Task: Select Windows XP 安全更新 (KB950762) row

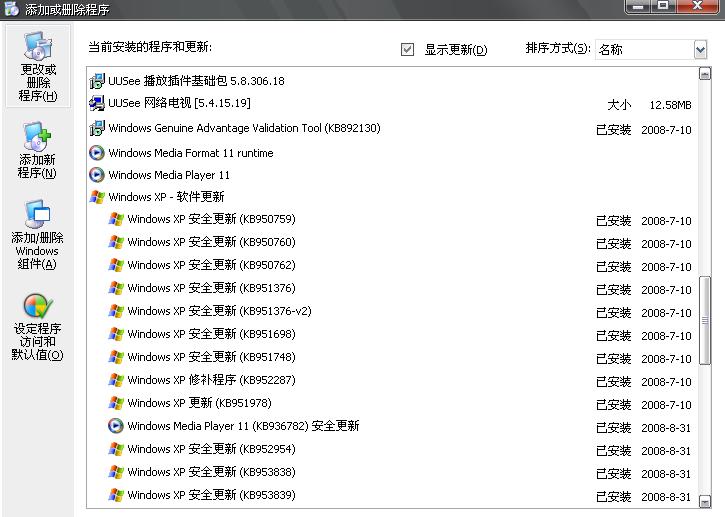Action: [x=392, y=265]
